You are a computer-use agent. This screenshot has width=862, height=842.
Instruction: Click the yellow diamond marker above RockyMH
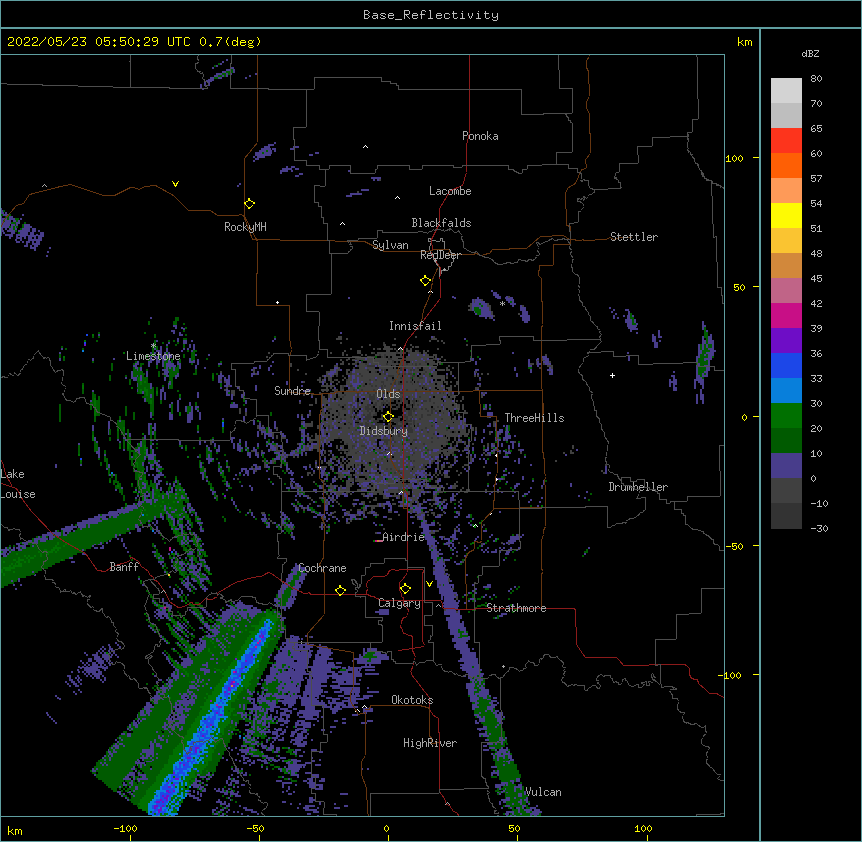[250, 204]
